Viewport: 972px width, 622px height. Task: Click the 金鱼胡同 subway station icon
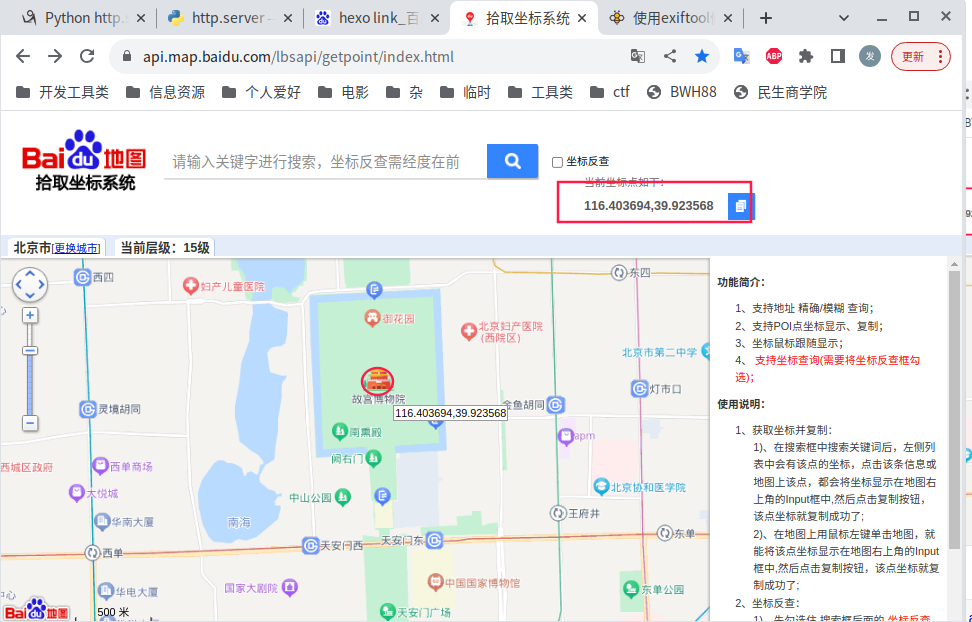click(x=555, y=405)
